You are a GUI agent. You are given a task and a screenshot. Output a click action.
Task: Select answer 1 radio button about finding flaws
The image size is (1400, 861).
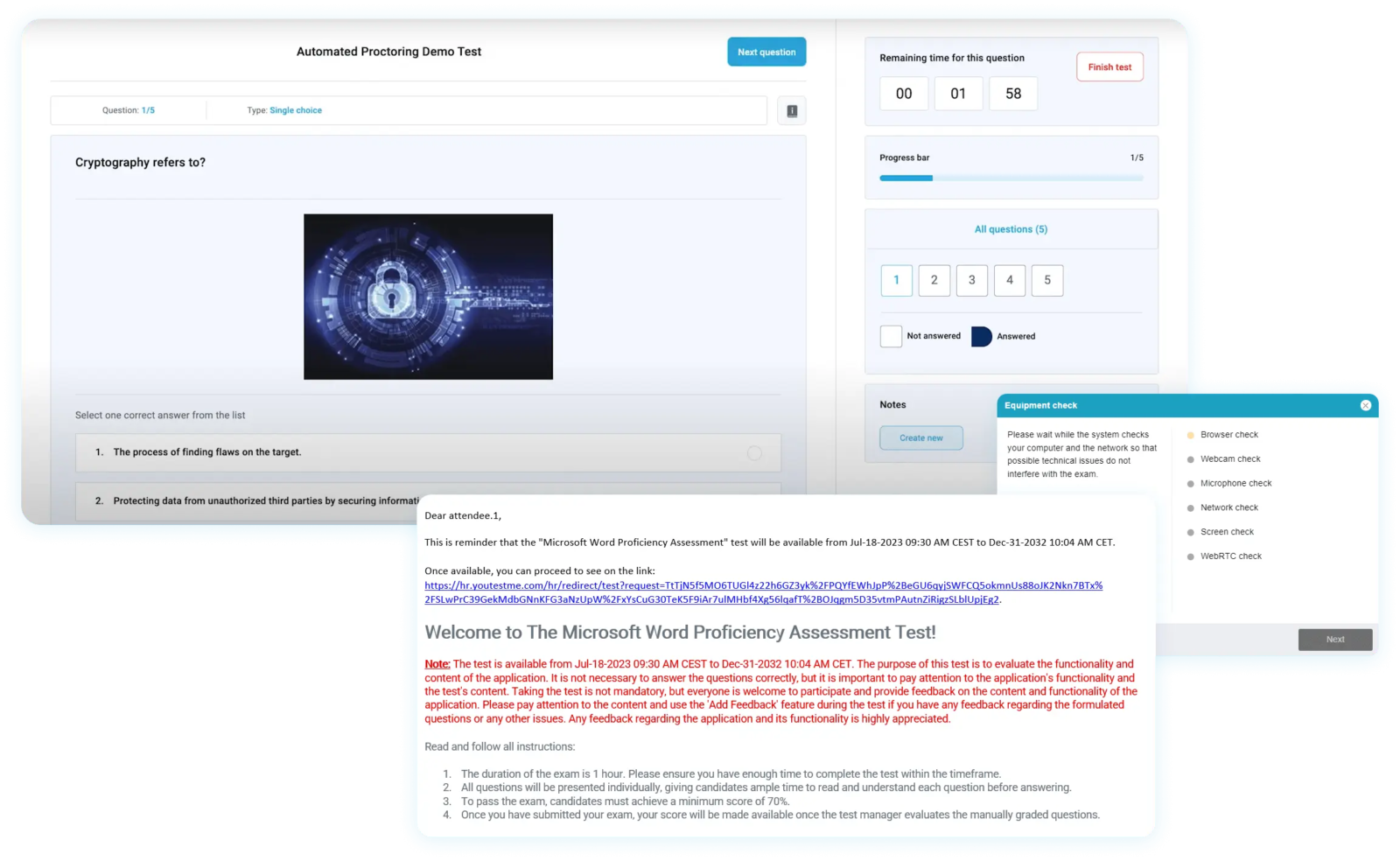tap(754, 453)
